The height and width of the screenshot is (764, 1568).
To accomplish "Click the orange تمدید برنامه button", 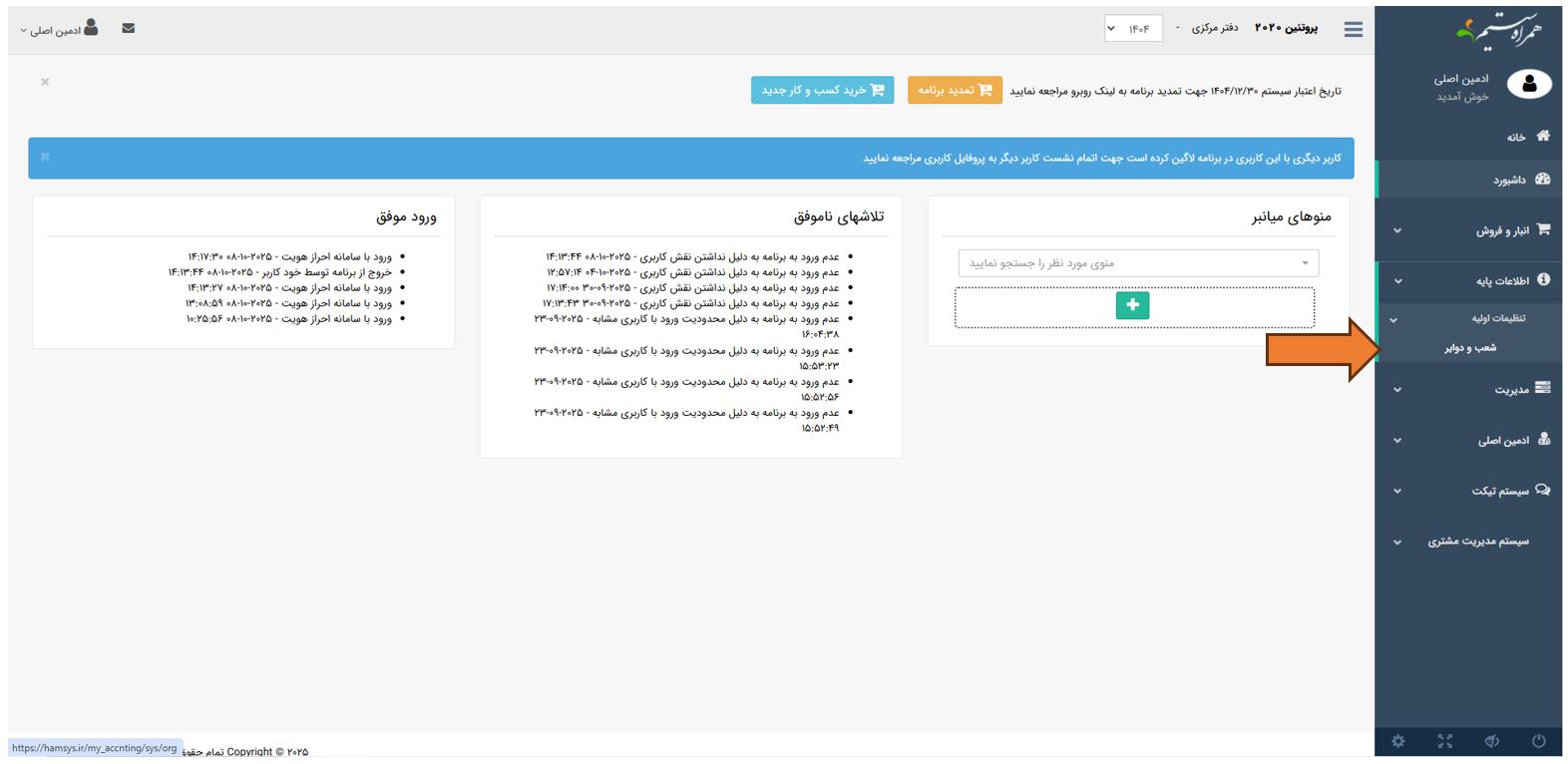I will coord(954,91).
